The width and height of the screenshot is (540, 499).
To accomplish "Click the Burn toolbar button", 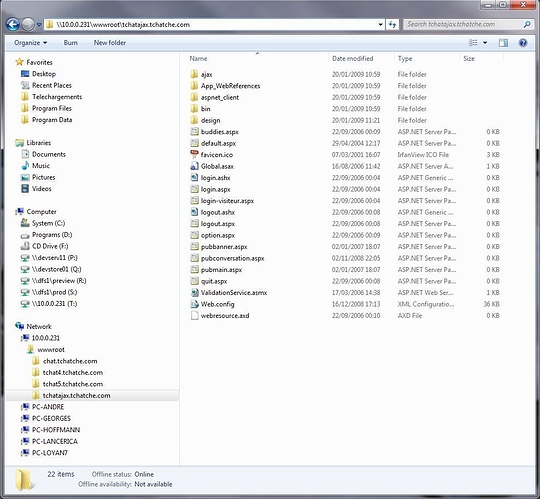I will tap(71, 43).
